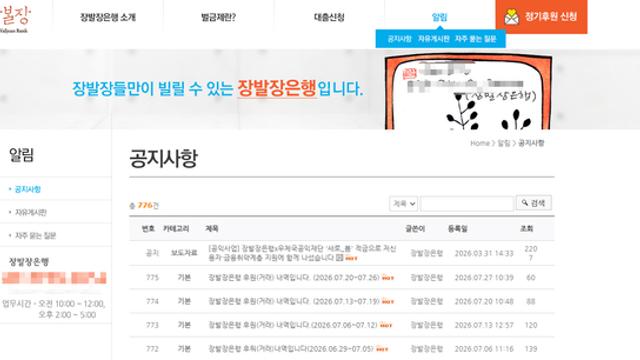The height and width of the screenshot is (360, 640).
Task: Select 자유게시판 in blue submenu
Action: (x=433, y=39)
